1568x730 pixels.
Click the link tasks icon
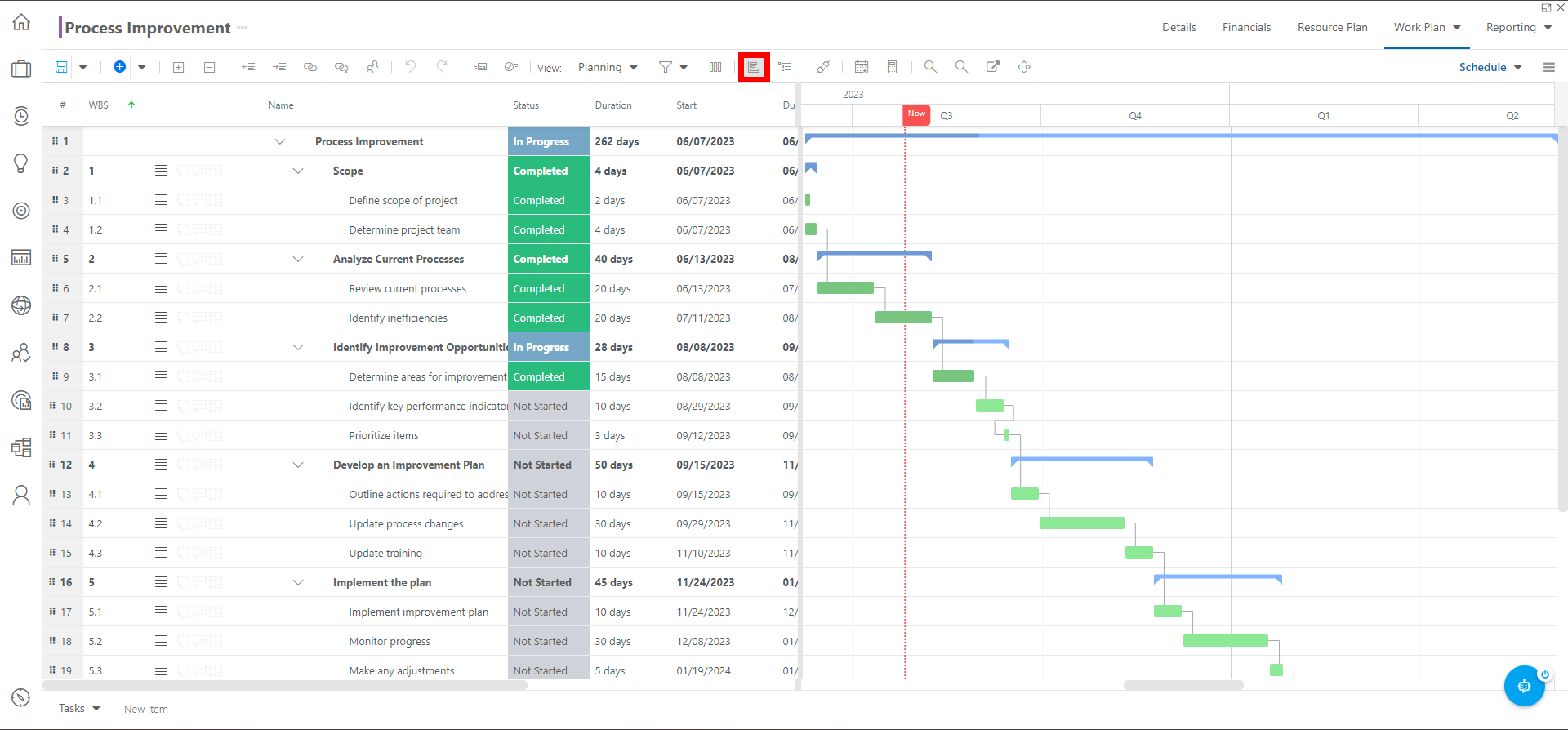pyautogui.click(x=310, y=67)
